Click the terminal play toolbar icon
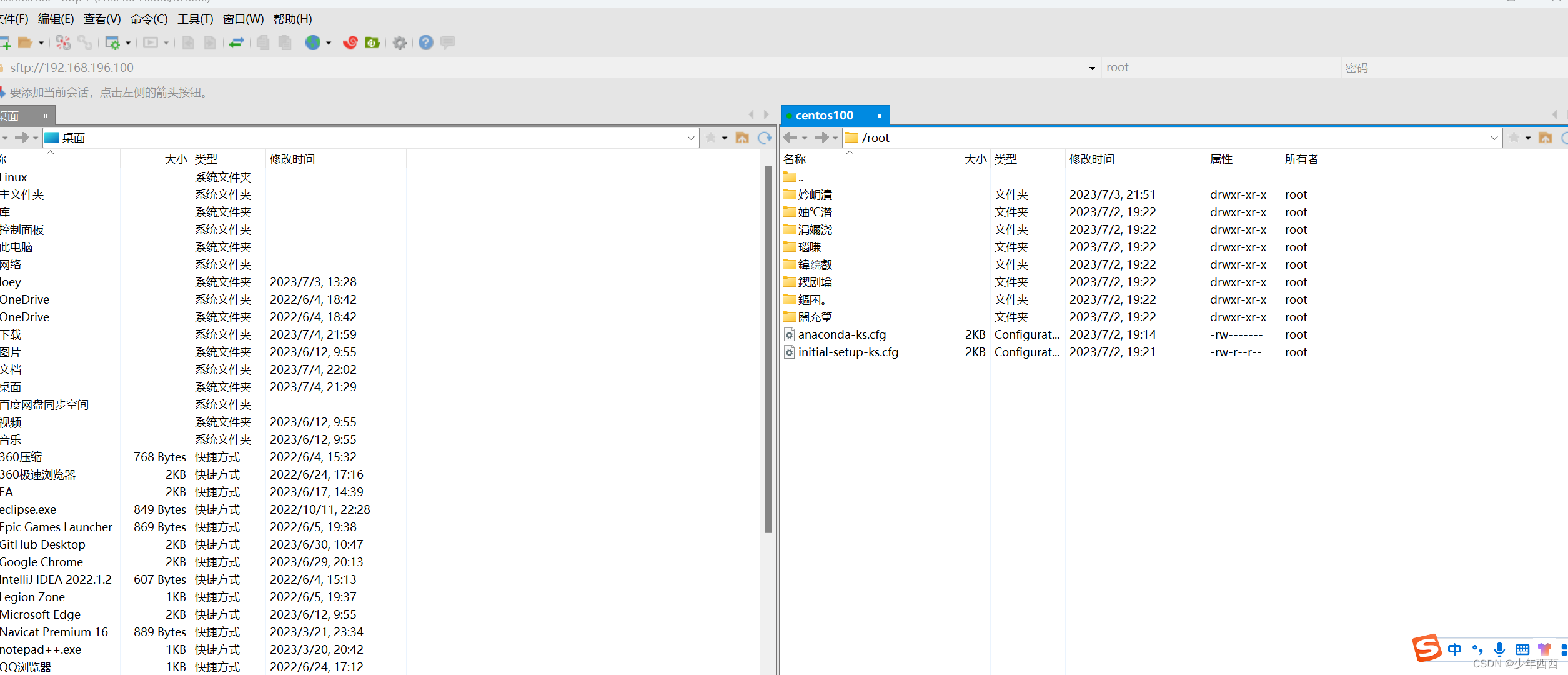 (x=151, y=42)
